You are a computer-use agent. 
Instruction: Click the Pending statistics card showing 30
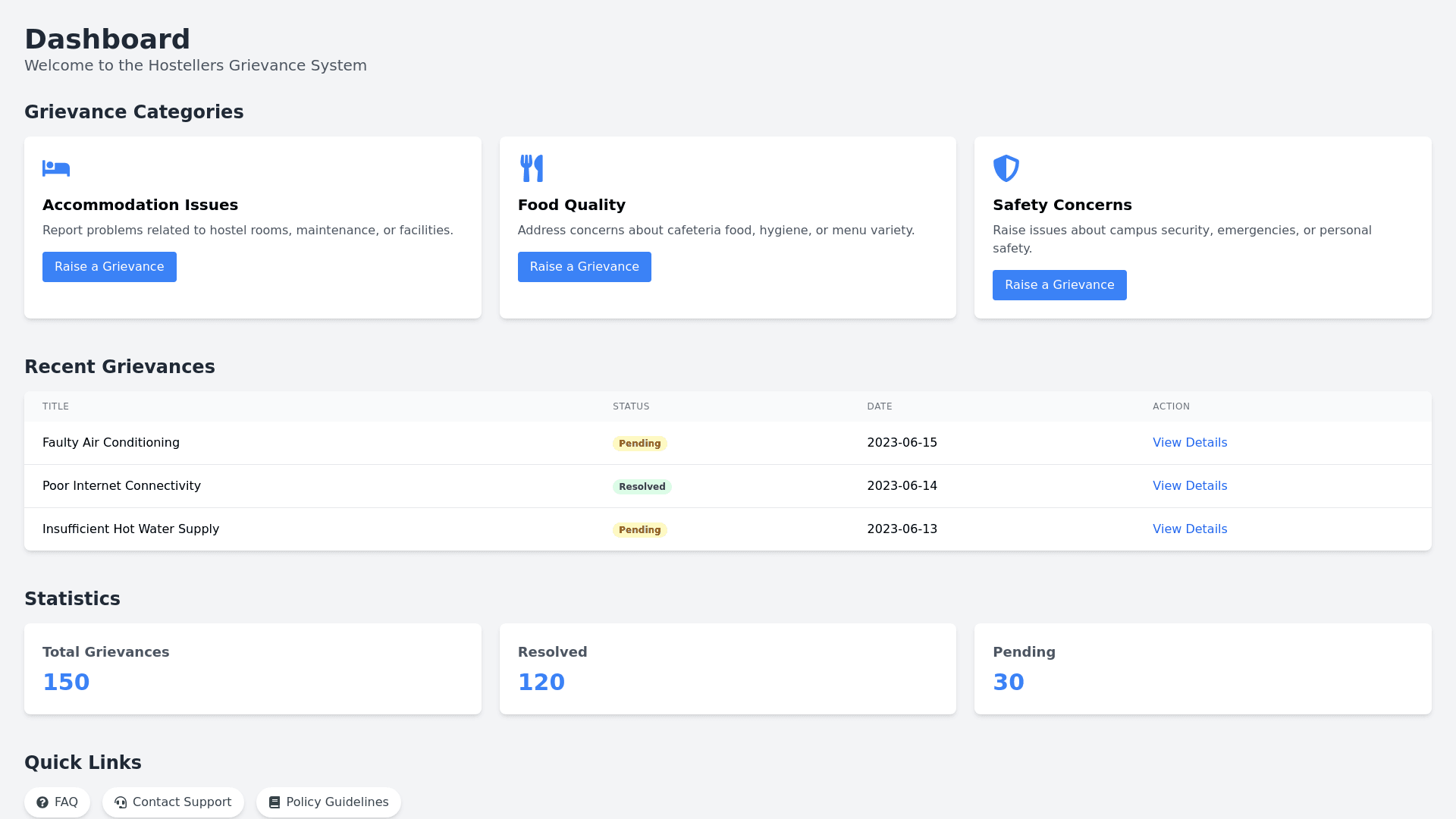pyautogui.click(x=1202, y=669)
